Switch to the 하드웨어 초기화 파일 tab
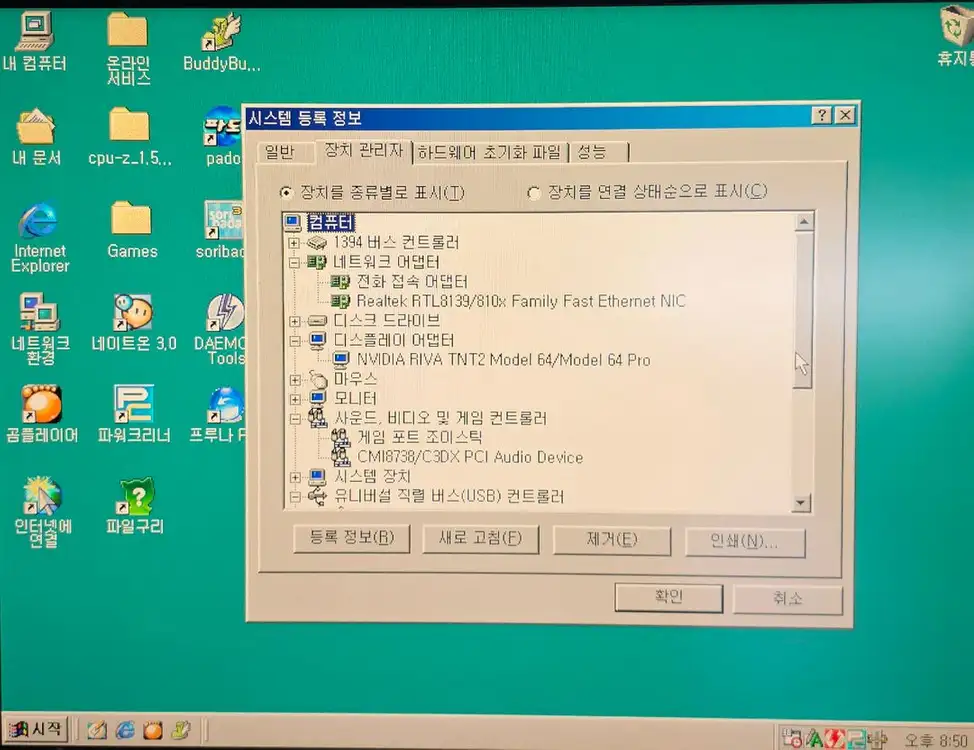974x750 pixels. 490,152
